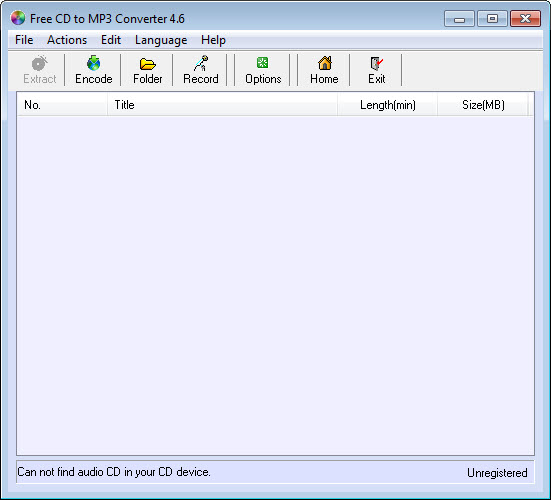551x500 pixels.
Task: Click the colorful CD app icon in title bar
Action: point(18,18)
